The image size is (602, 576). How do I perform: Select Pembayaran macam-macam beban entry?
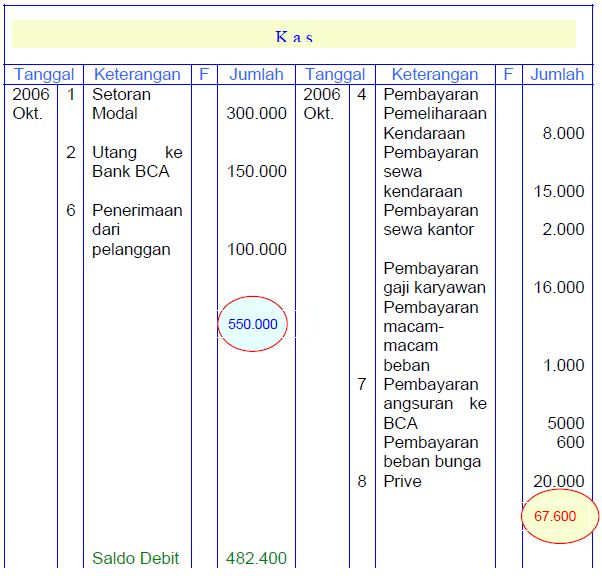click(x=431, y=336)
